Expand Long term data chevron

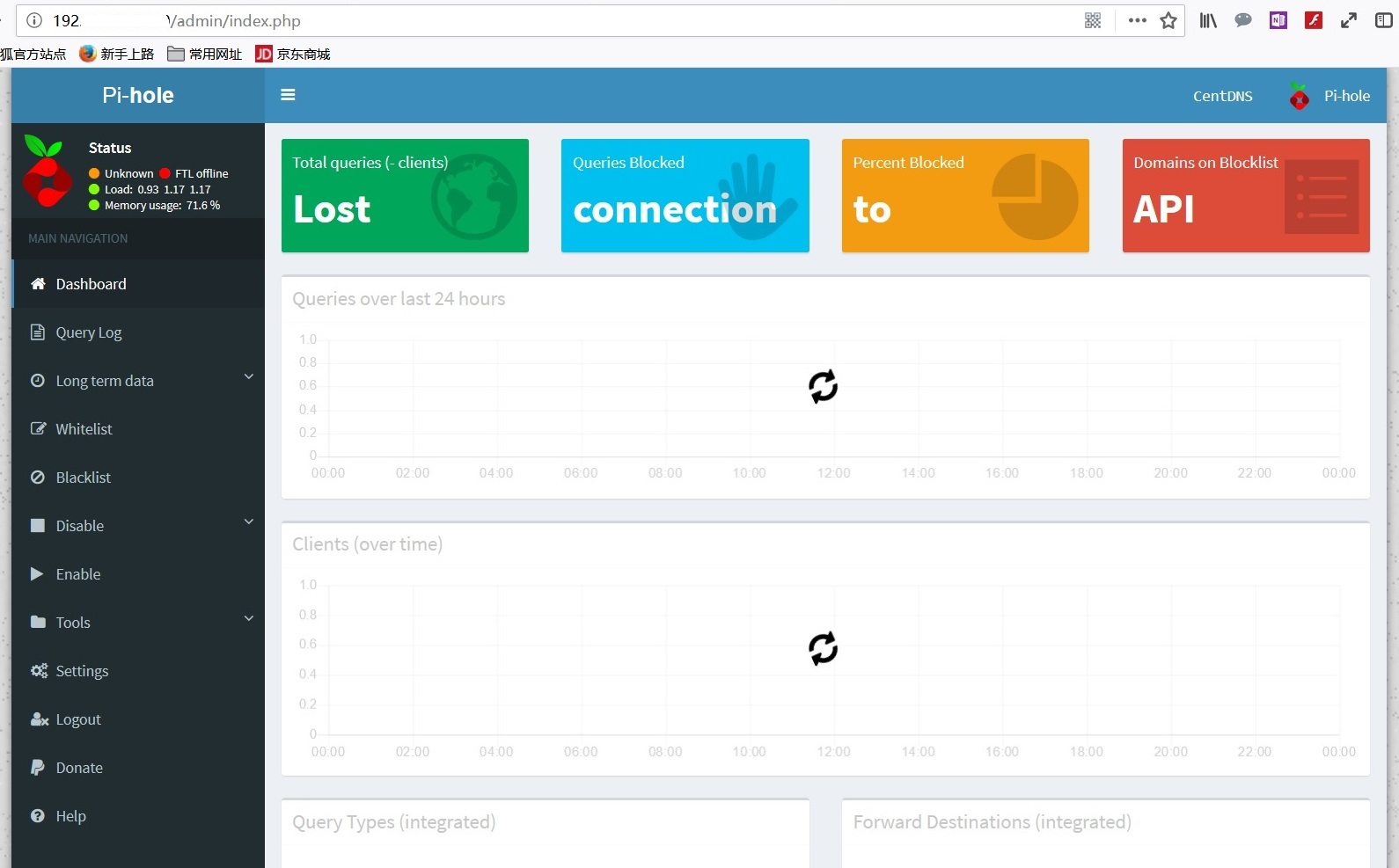pos(249,377)
